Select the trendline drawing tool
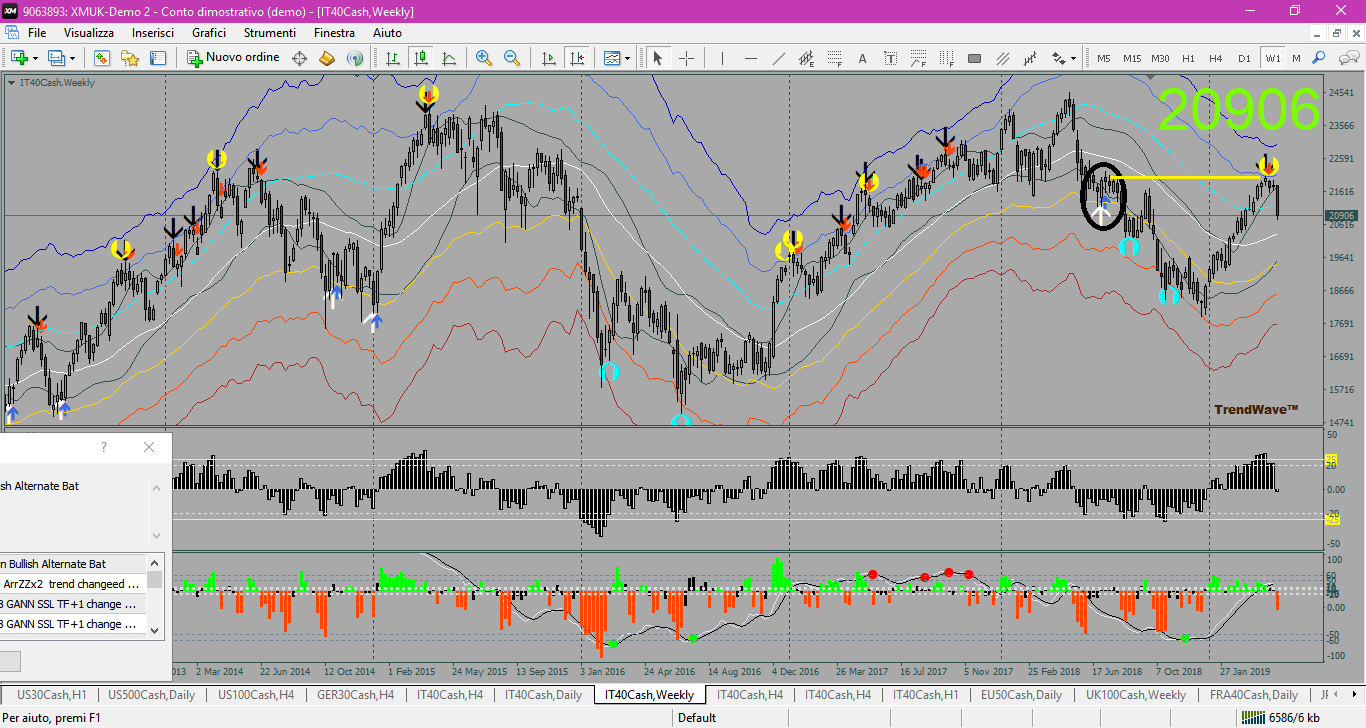 tap(778, 58)
